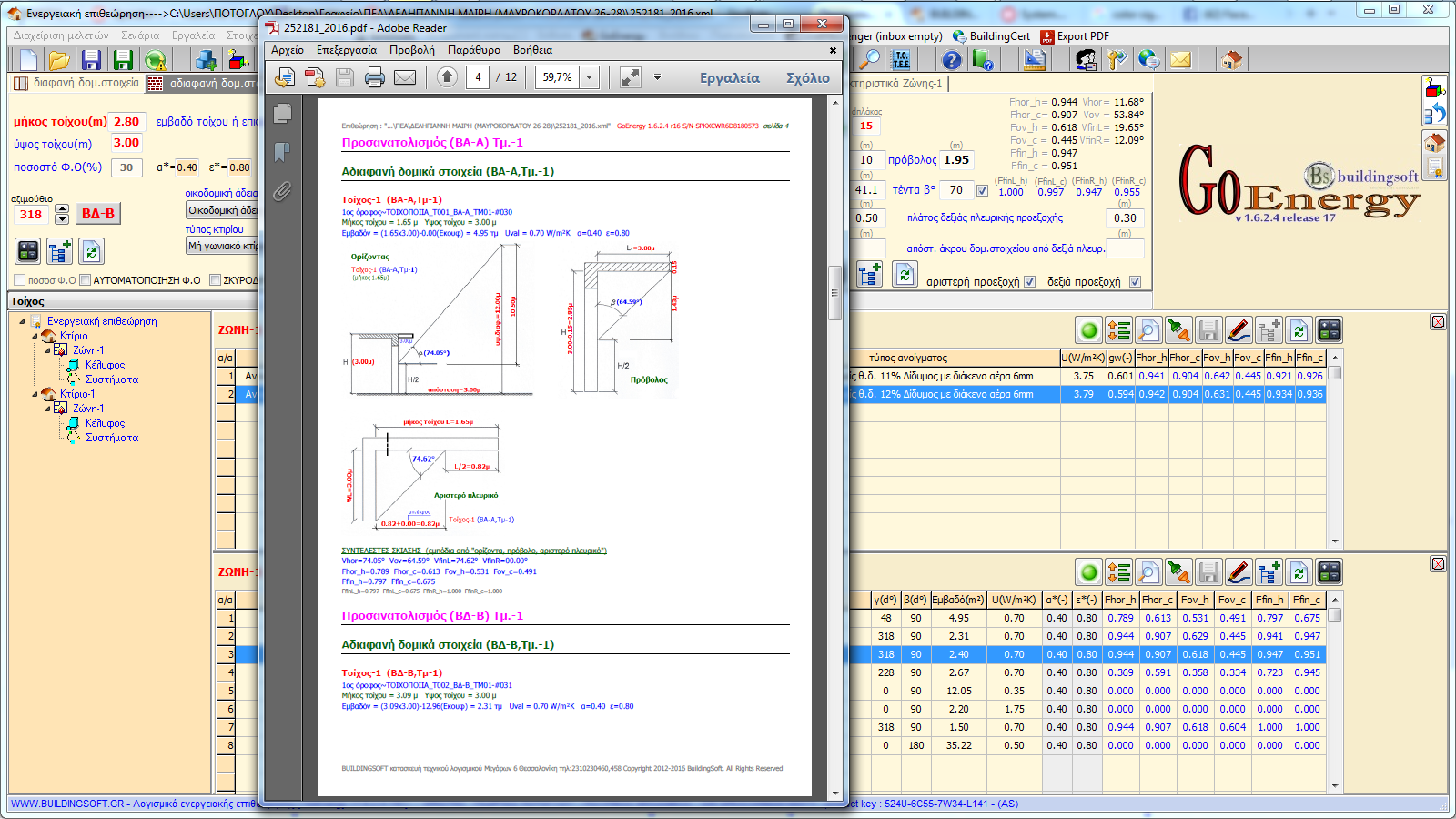Collapse the Ενεργειακή επιθεώρηση root node

pos(23,321)
